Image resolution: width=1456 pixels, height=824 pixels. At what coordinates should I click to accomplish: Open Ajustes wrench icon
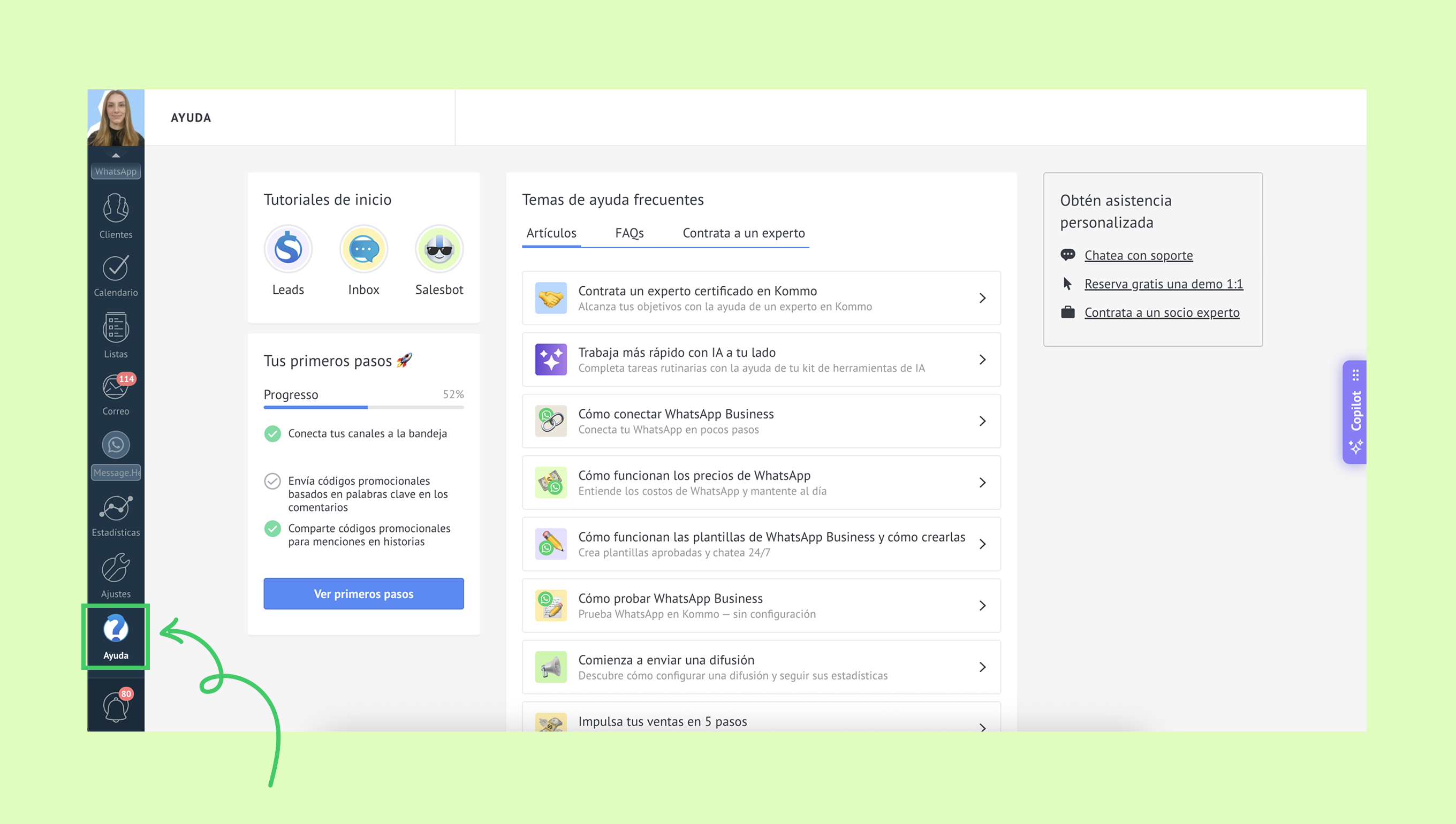116,575
